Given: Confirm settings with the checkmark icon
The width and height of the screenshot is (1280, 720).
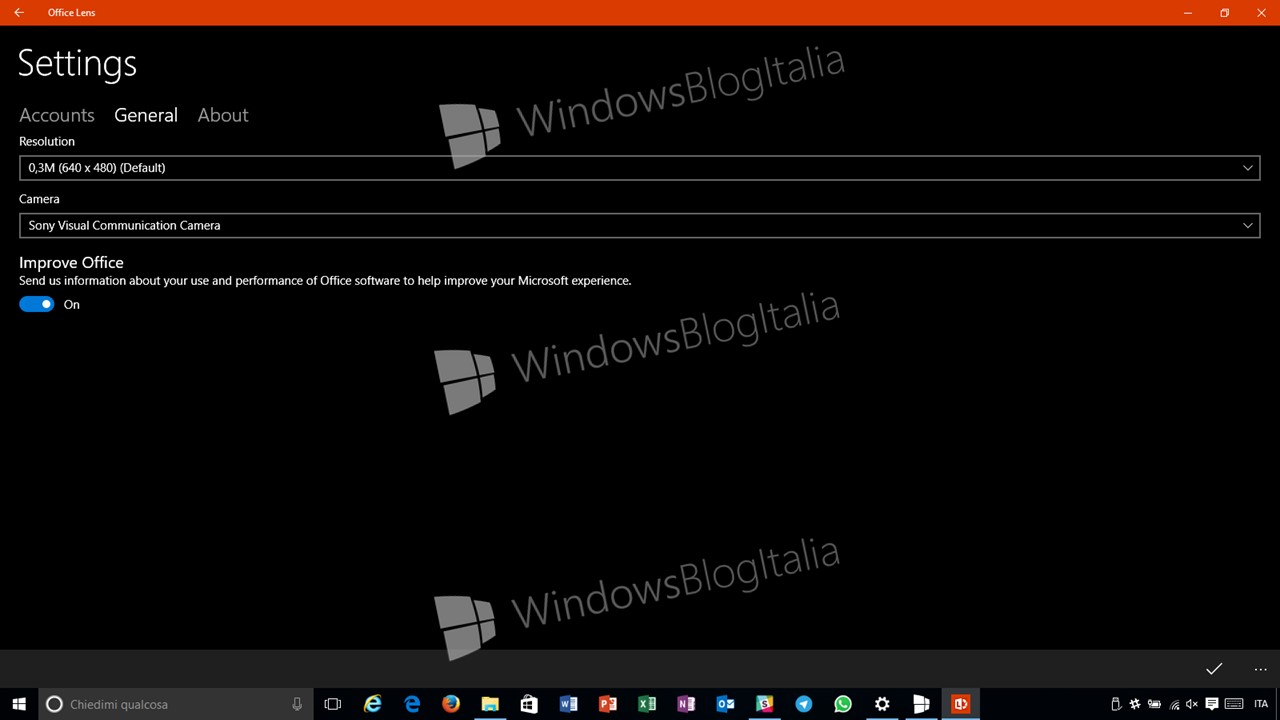Looking at the screenshot, I should (x=1214, y=669).
